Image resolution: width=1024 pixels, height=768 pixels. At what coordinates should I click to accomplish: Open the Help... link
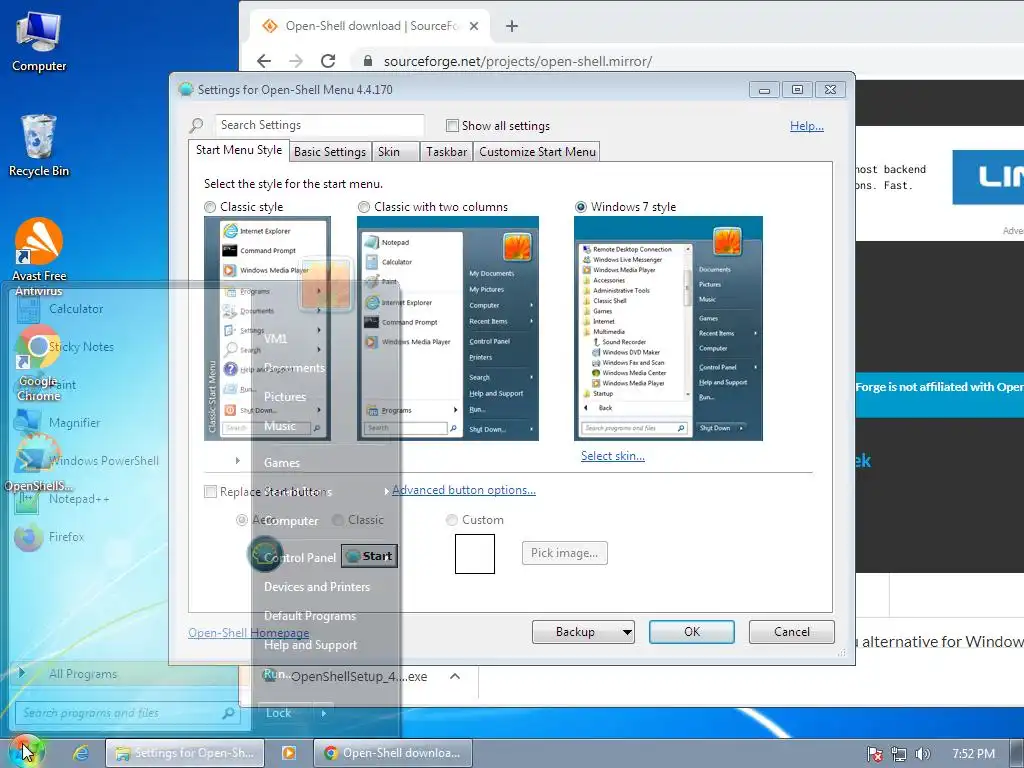[x=807, y=125]
